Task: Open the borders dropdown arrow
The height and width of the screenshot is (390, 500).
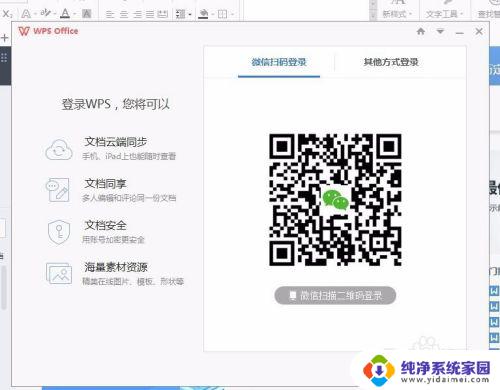Action: point(232,15)
